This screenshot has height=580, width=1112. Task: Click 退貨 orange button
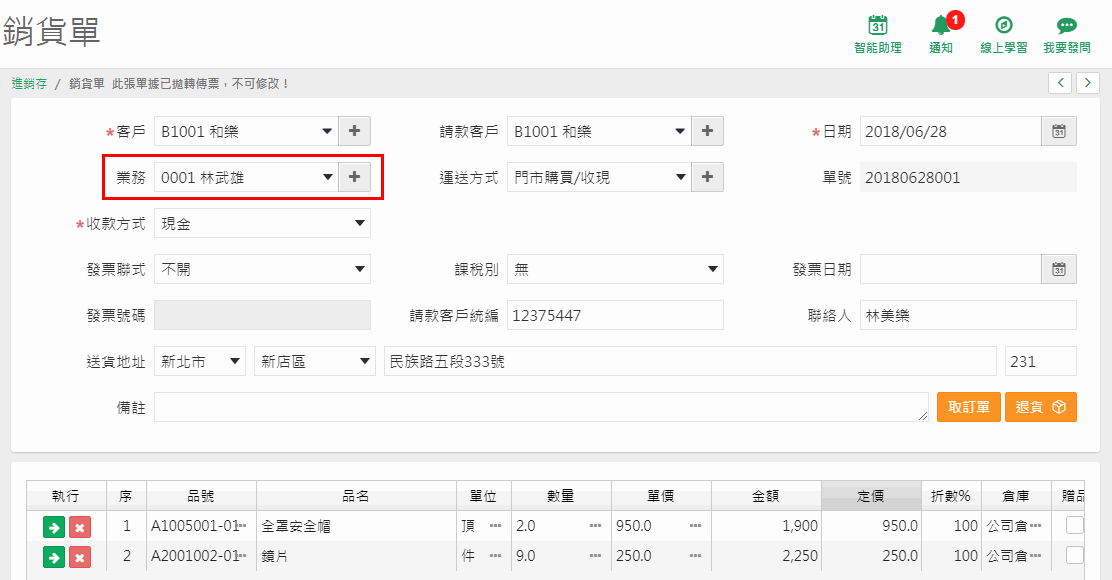1040,407
